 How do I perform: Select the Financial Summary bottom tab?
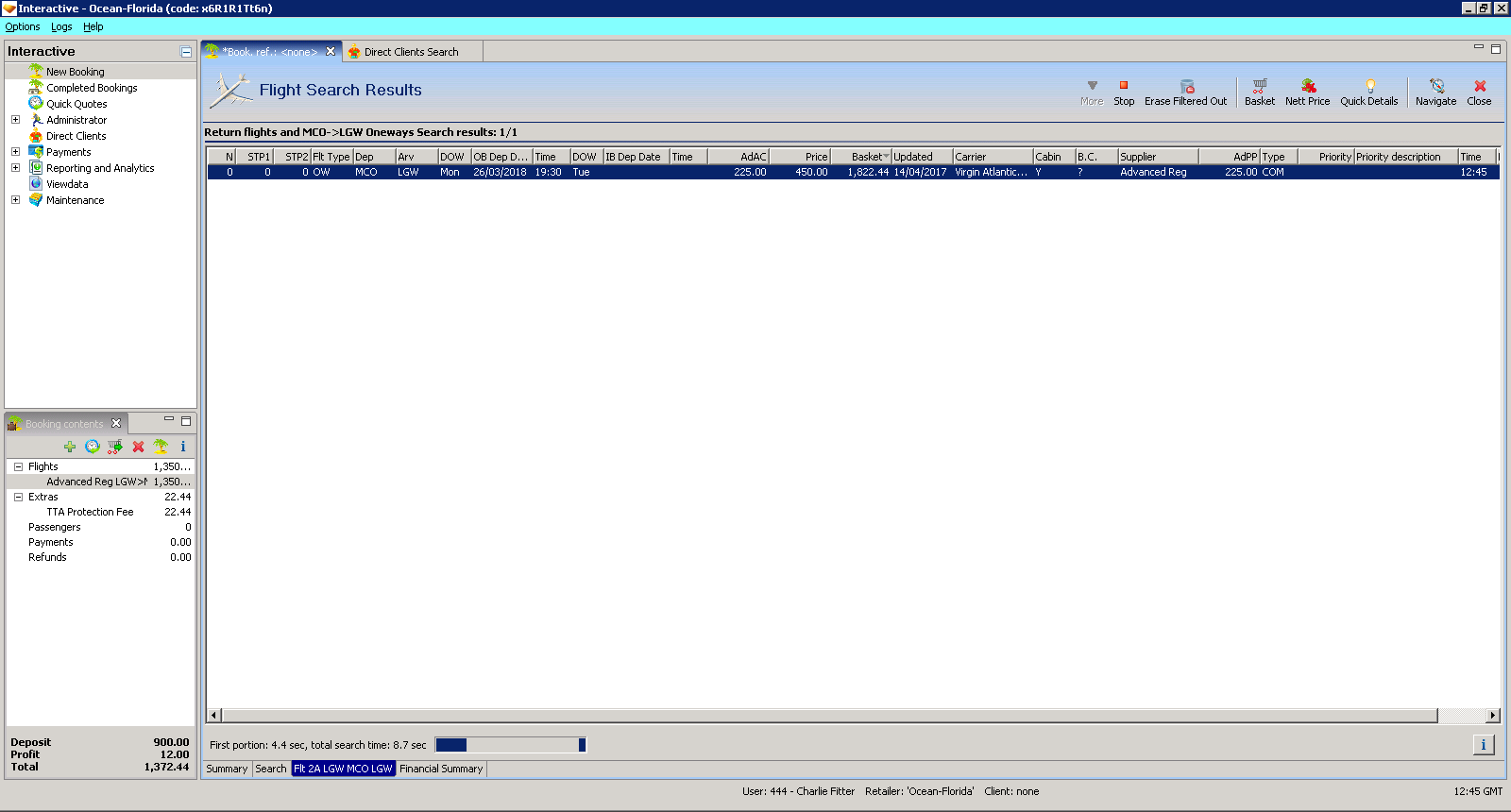441,769
